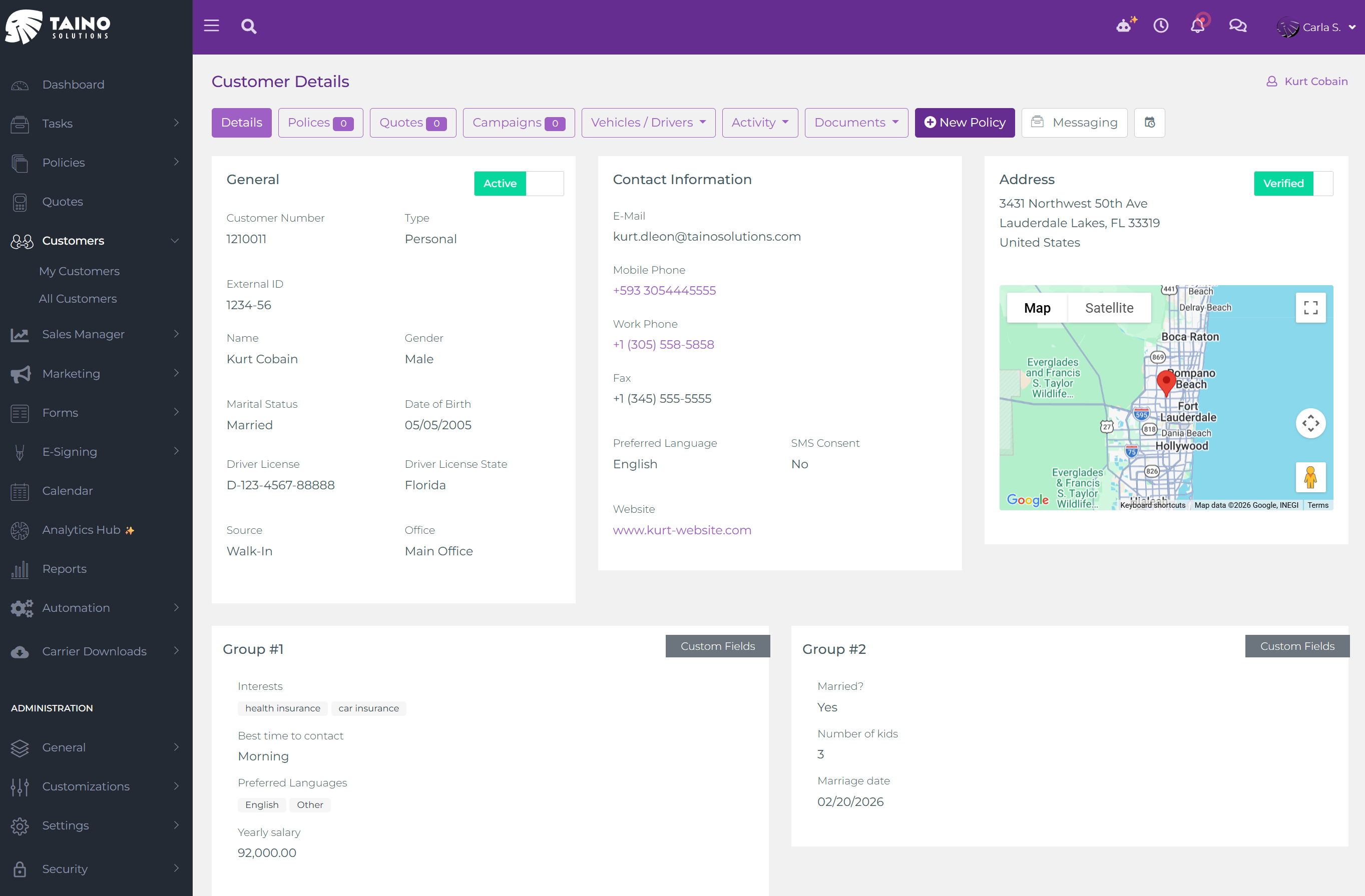Open the Documents dropdown
The width and height of the screenshot is (1365, 896).
click(856, 122)
